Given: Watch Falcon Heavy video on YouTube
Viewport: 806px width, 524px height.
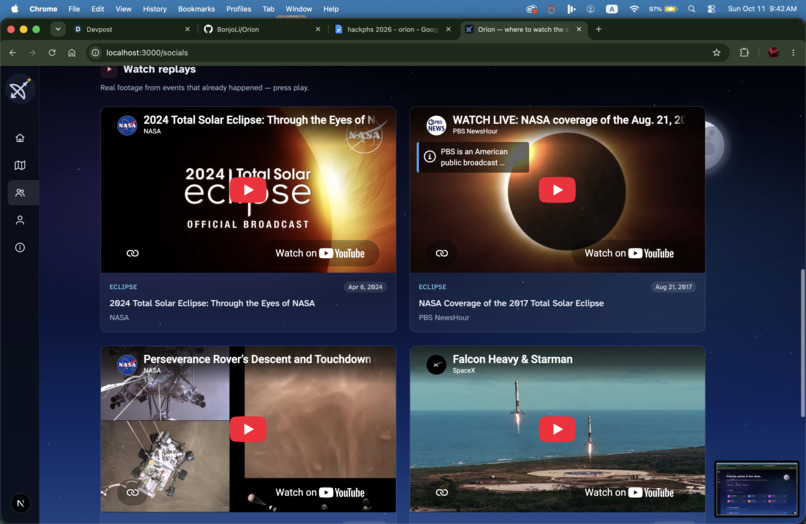Looking at the screenshot, I should pyautogui.click(x=629, y=492).
